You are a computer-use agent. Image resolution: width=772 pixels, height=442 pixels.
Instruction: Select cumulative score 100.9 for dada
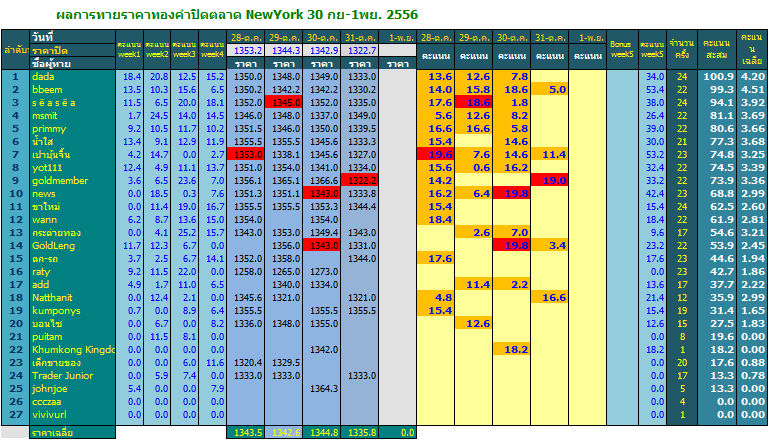pyautogui.click(x=716, y=77)
